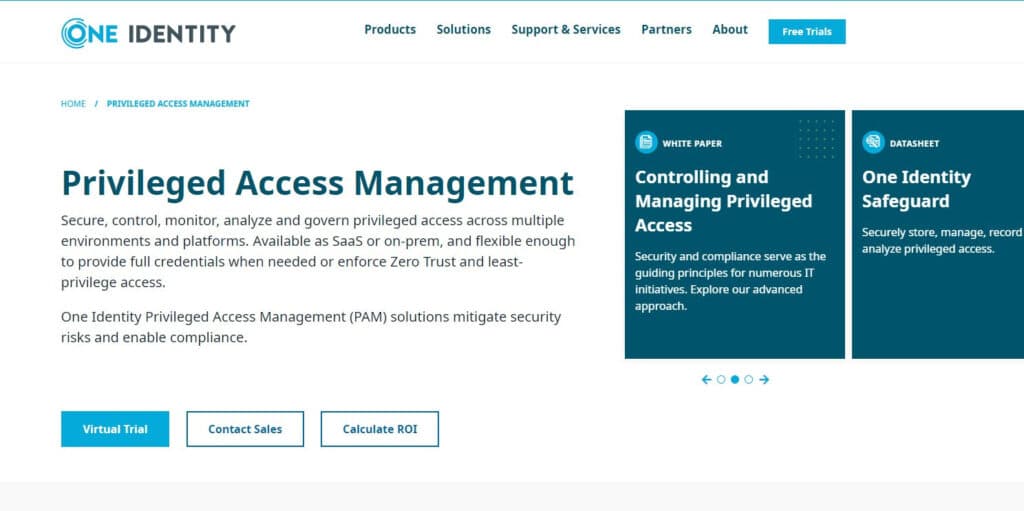Click 'Security and compliance serve' description text

coord(730,281)
